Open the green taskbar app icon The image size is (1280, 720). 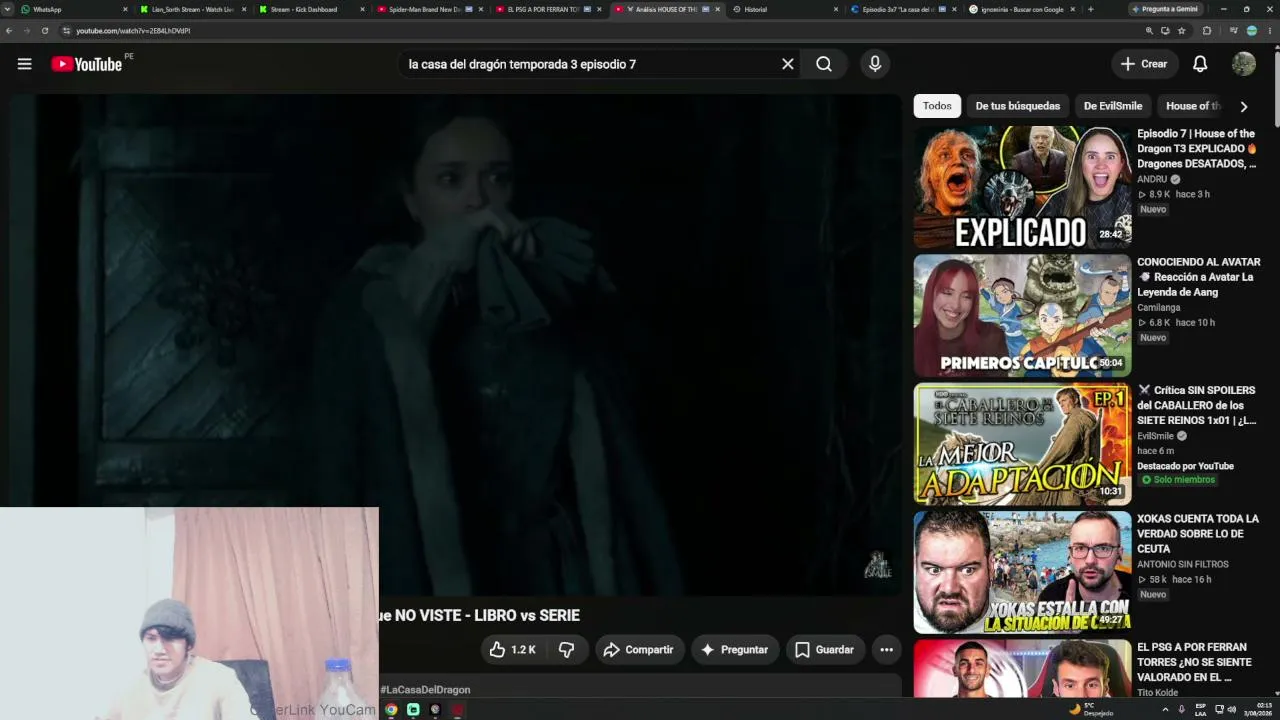tap(413, 710)
